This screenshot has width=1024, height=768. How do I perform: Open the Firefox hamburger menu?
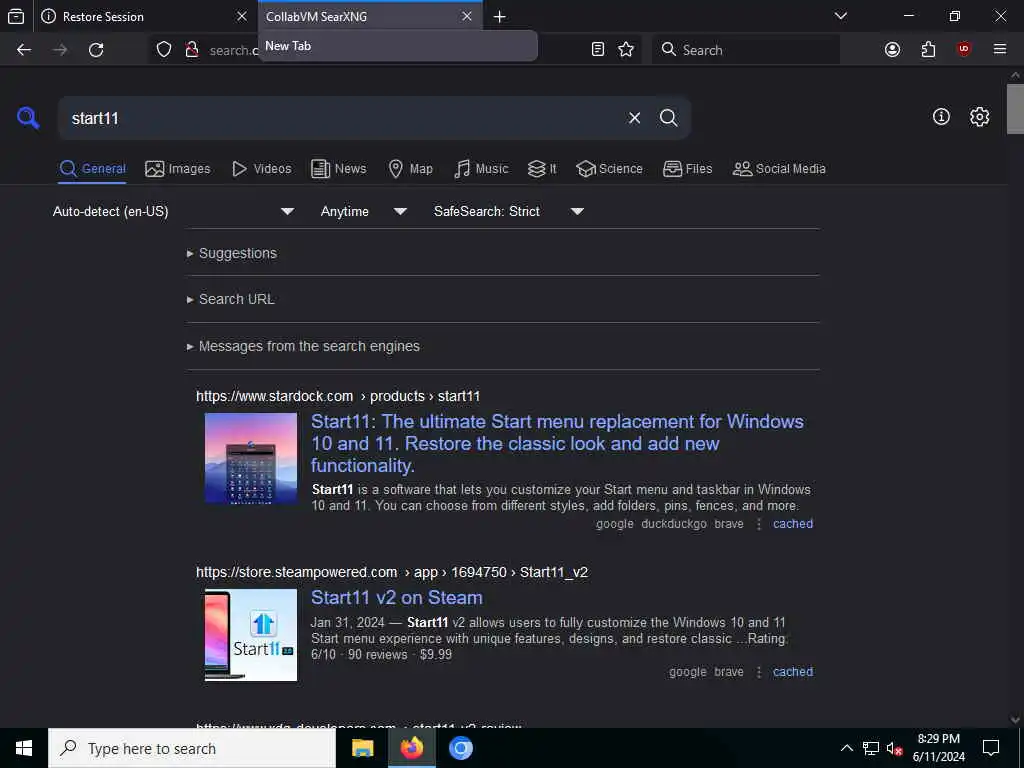(x=1000, y=49)
